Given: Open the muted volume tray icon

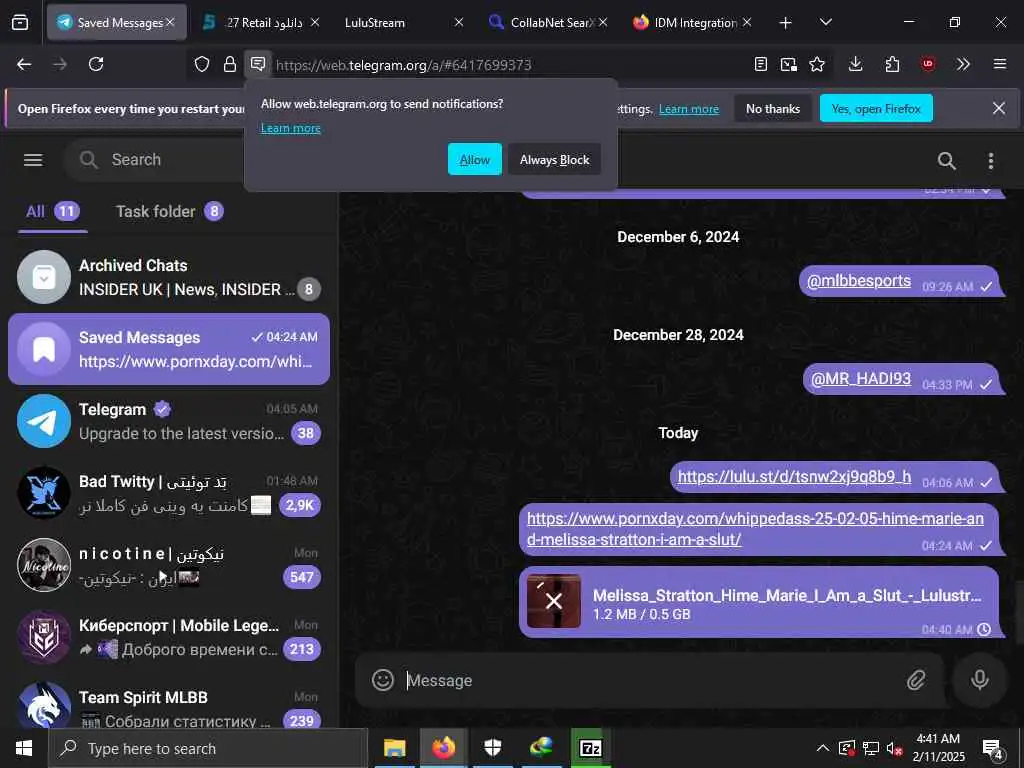Looking at the screenshot, I should point(894,748).
